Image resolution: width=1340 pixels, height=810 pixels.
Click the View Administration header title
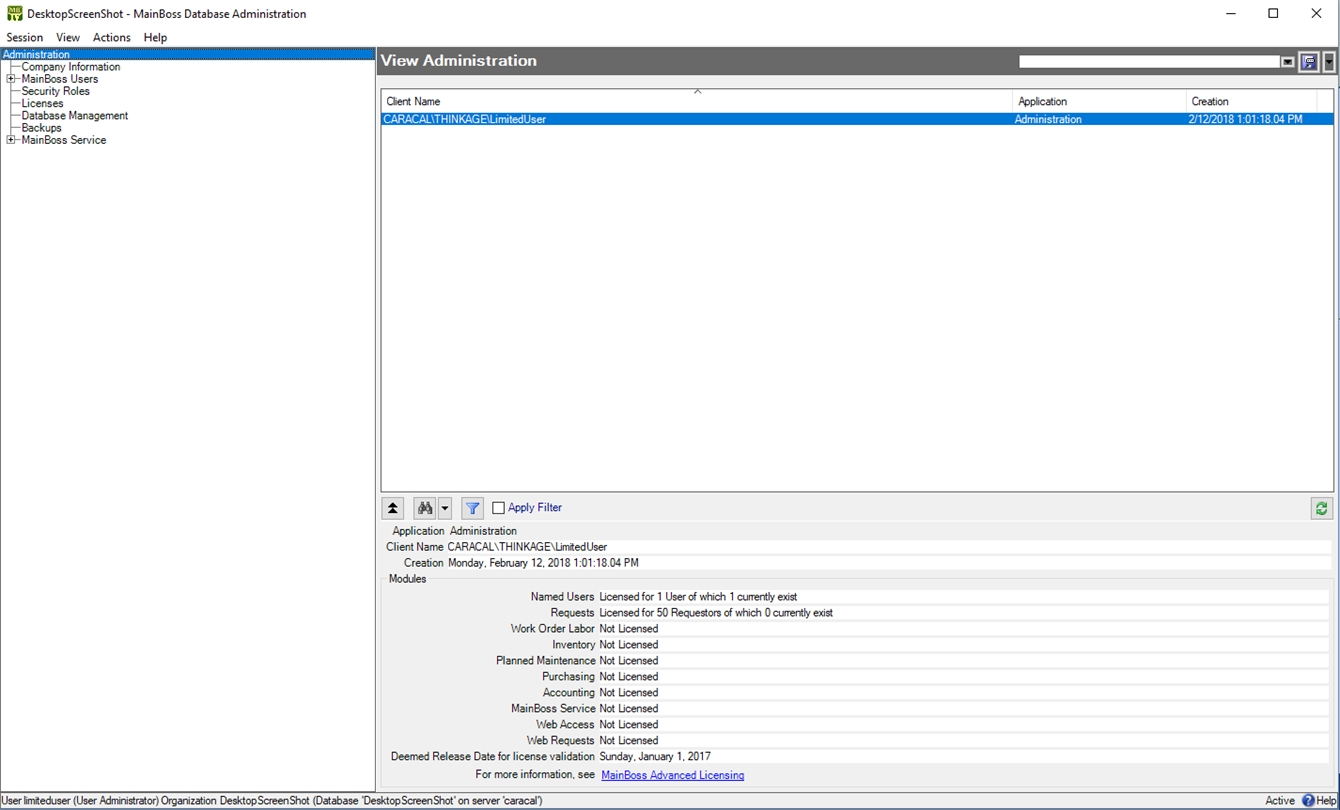[x=459, y=61]
